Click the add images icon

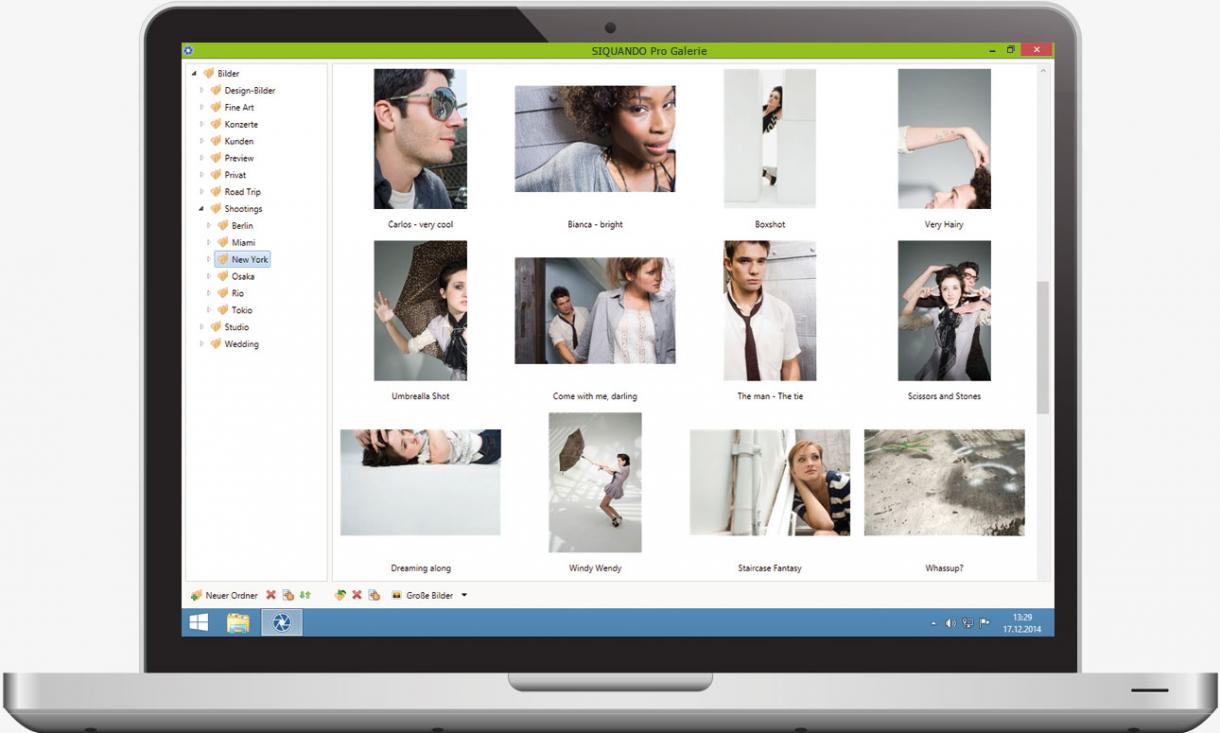click(x=340, y=595)
